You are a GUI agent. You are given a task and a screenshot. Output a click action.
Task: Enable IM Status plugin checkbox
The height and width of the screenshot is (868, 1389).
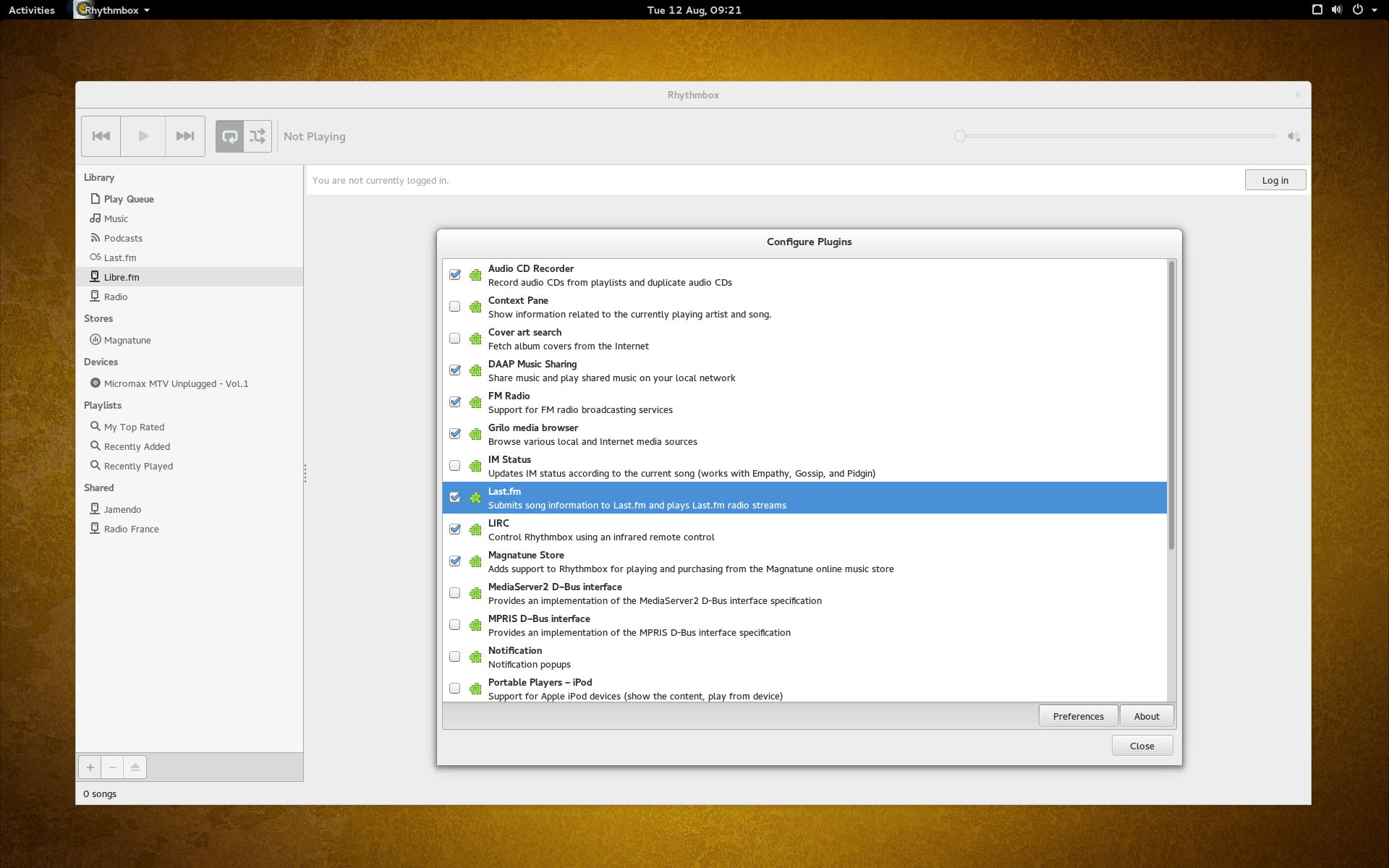[x=455, y=466]
